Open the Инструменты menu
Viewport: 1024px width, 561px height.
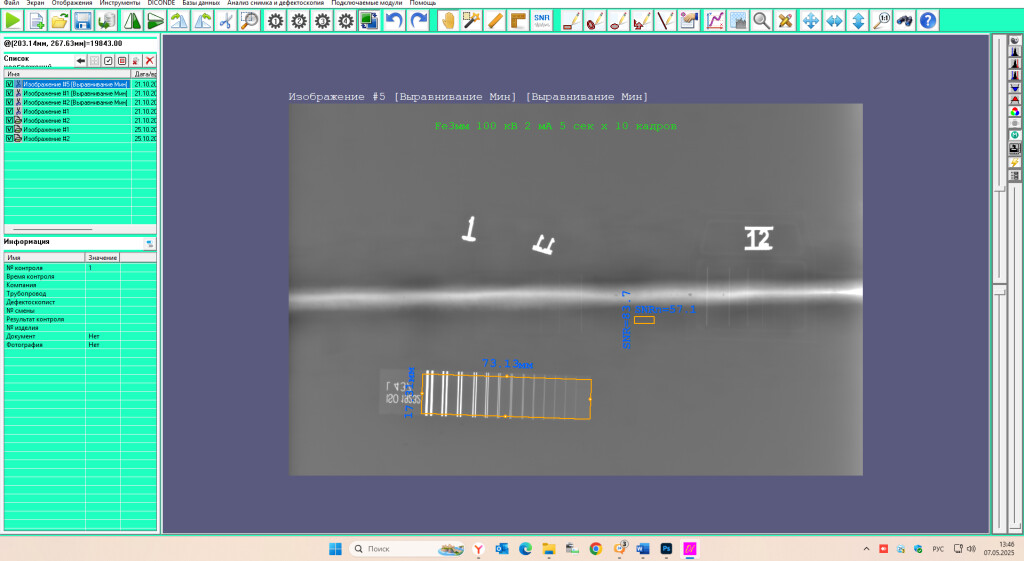[x=120, y=4]
